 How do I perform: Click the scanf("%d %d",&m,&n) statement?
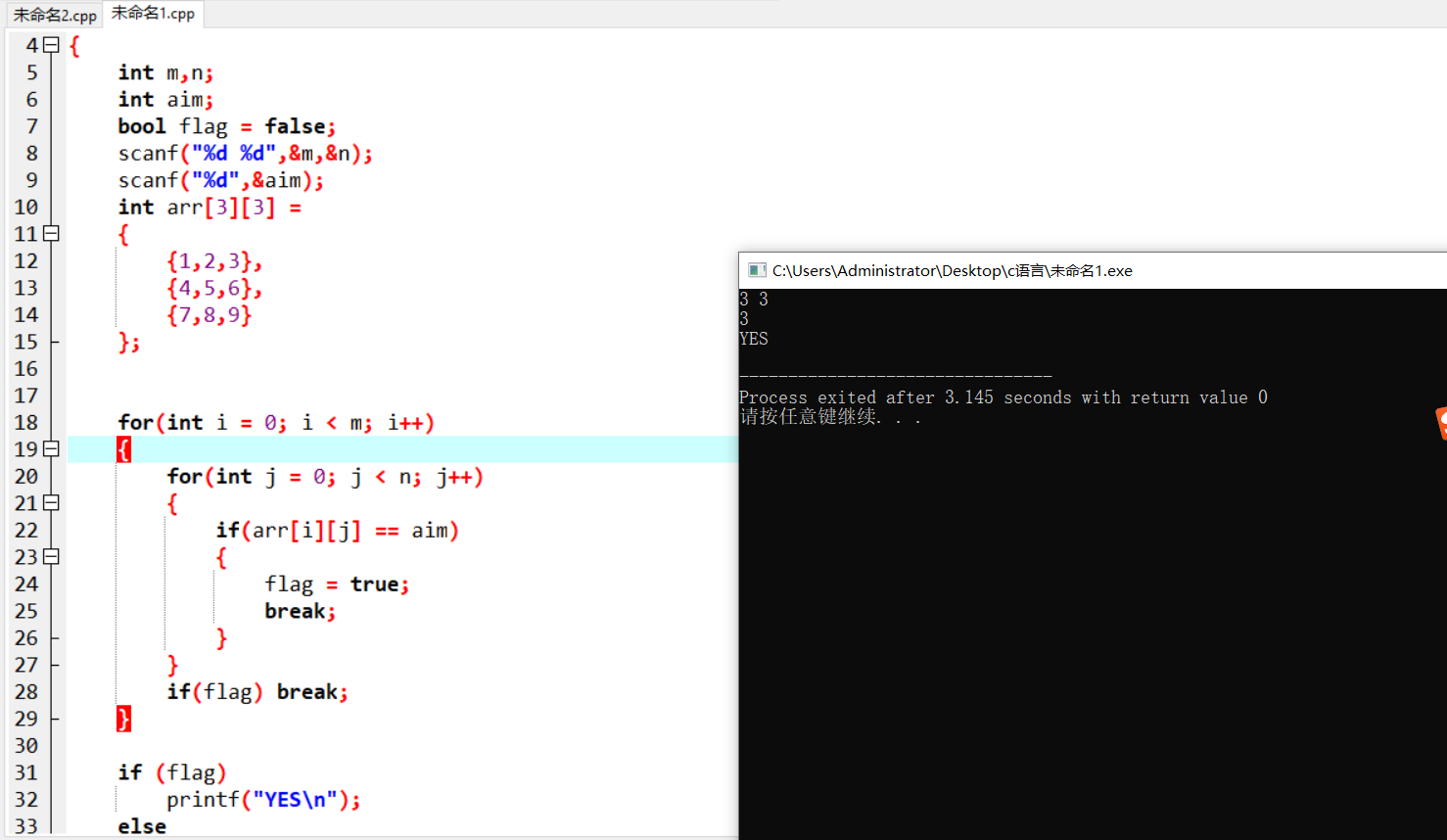246,154
